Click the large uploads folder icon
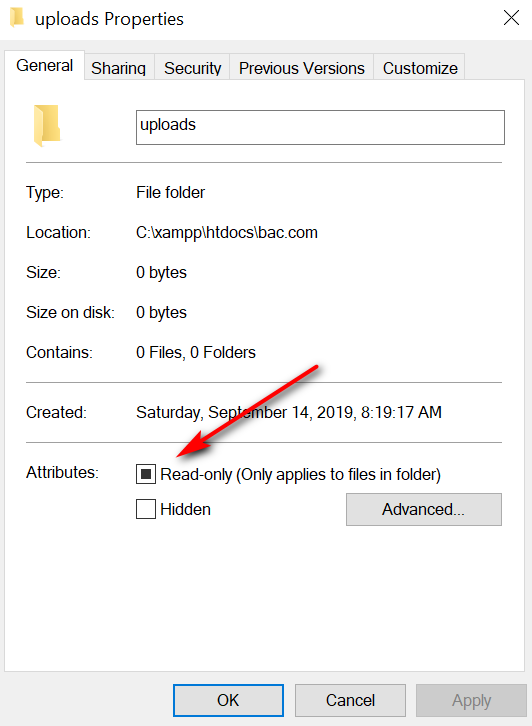 [47, 125]
